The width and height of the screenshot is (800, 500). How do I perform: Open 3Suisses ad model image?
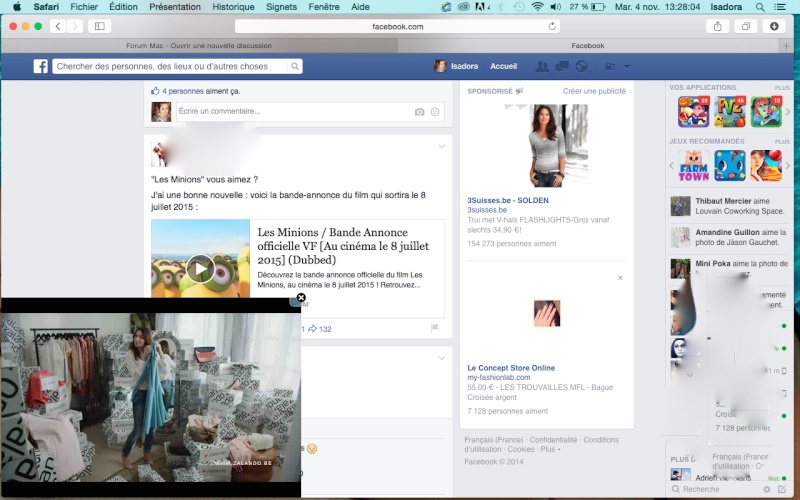[x=546, y=146]
